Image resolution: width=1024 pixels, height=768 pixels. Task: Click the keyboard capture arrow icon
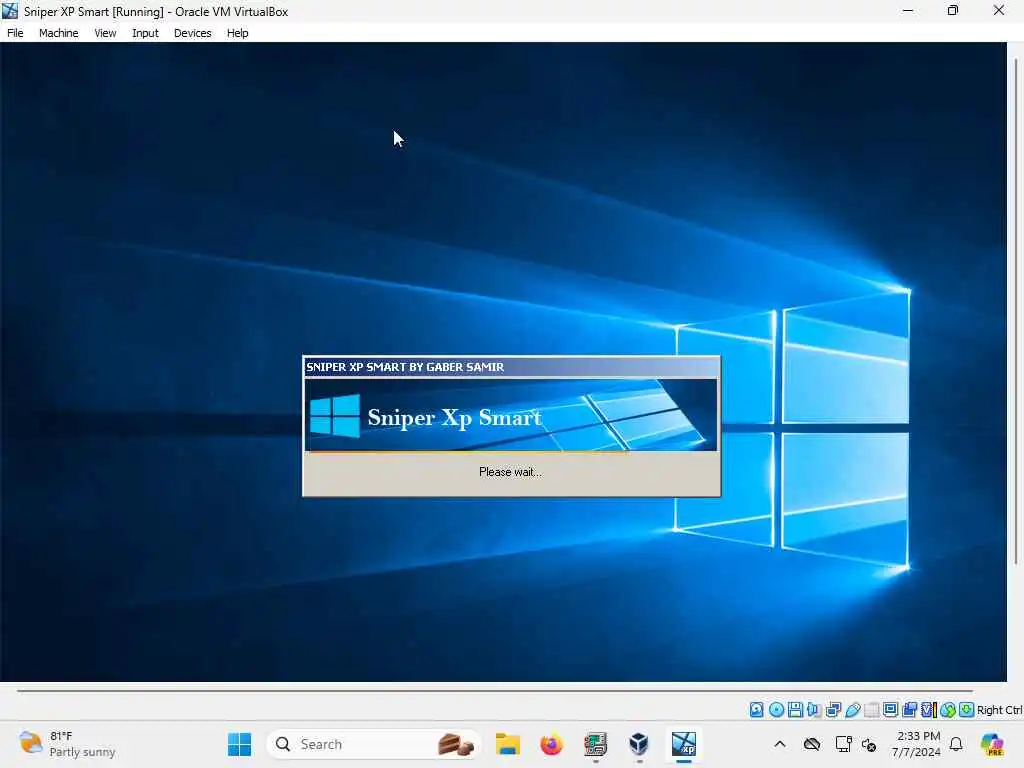coord(967,710)
